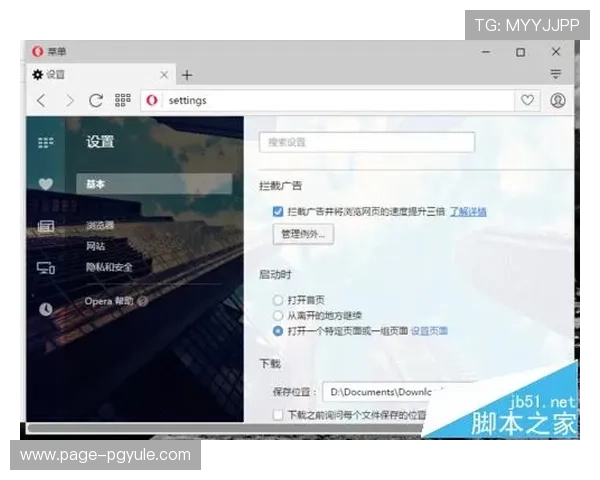
Task: Close the Opera window
Action: click(x=556, y=52)
